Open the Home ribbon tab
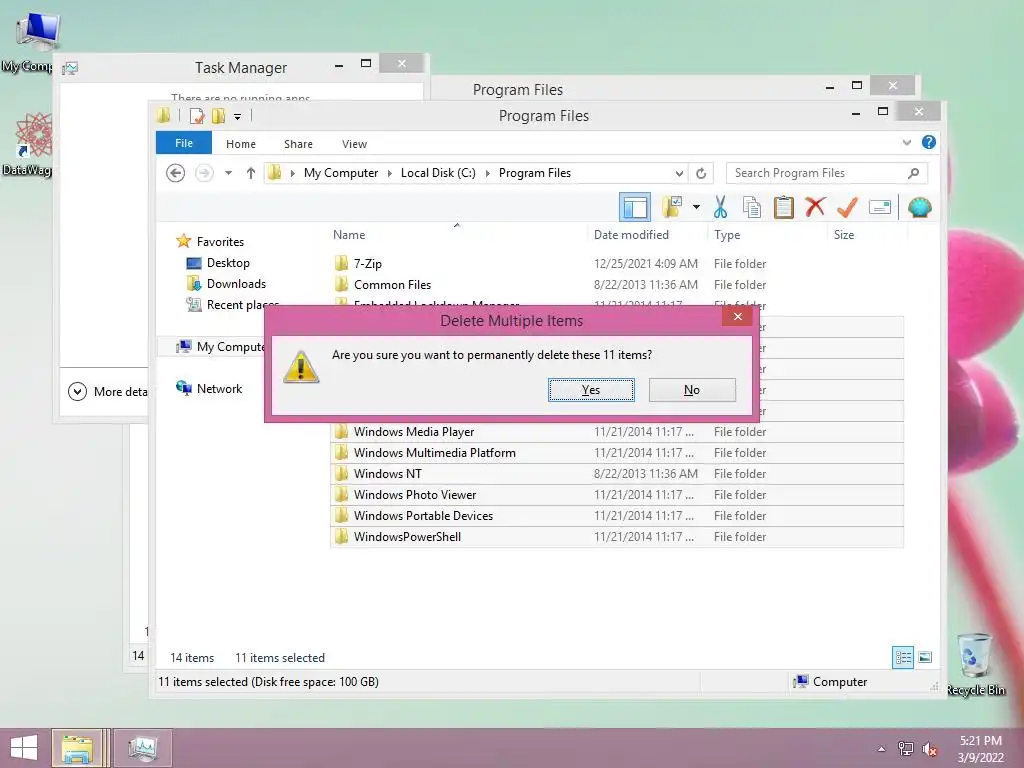 tap(241, 144)
